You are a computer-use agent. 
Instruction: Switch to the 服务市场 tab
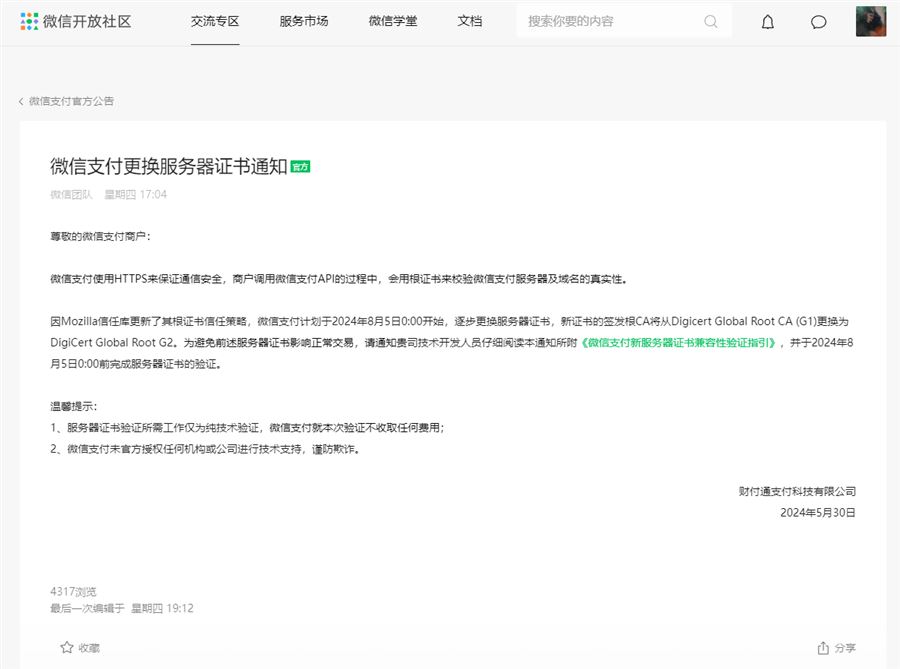[x=304, y=21]
